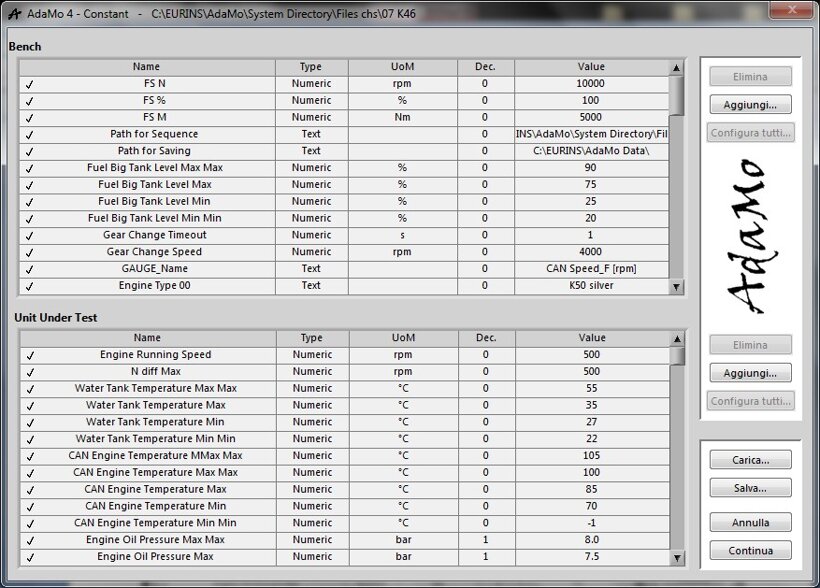Toggle checkmark beside Gear Change Speed
The image size is (820, 588).
[30, 253]
